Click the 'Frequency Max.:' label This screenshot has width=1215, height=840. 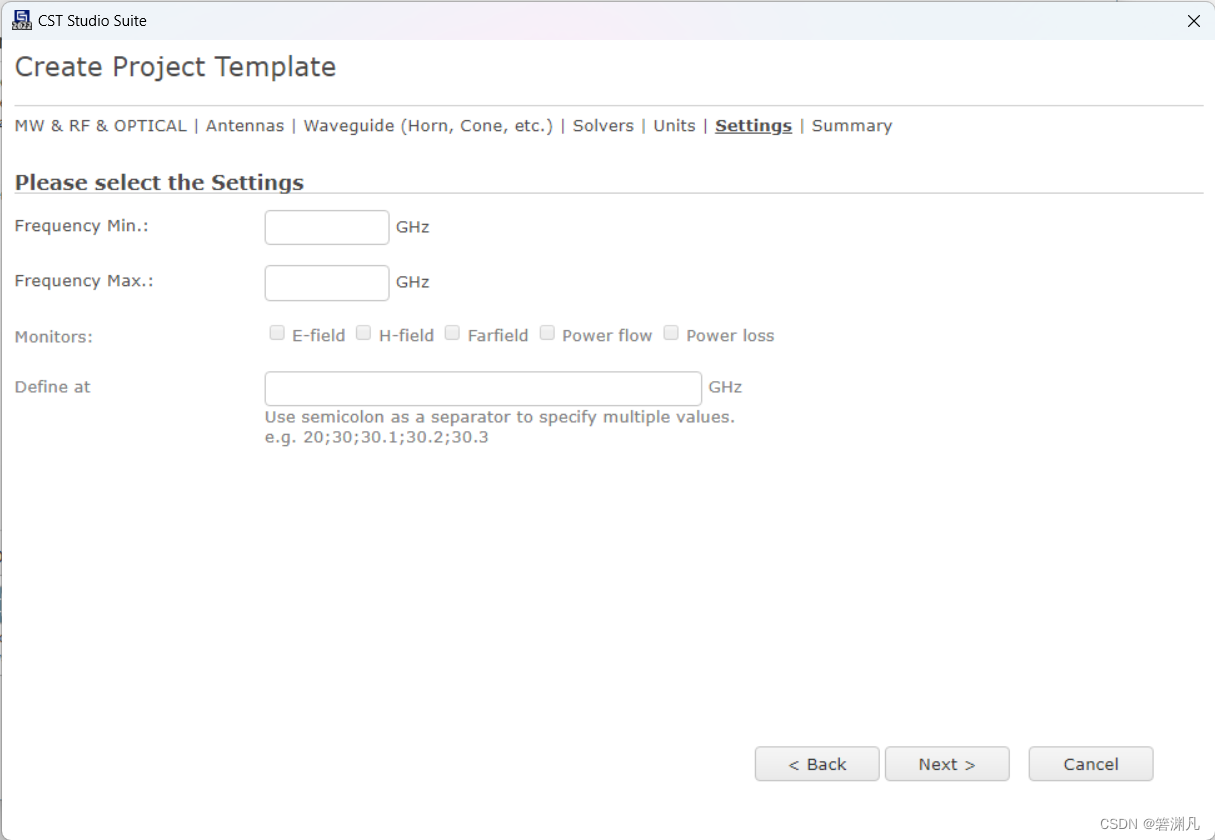point(85,281)
